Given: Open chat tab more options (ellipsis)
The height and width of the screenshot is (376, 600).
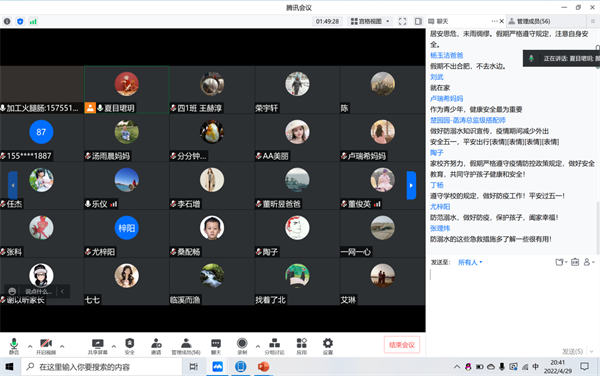Looking at the screenshot, I should pyautogui.click(x=494, y=21).
